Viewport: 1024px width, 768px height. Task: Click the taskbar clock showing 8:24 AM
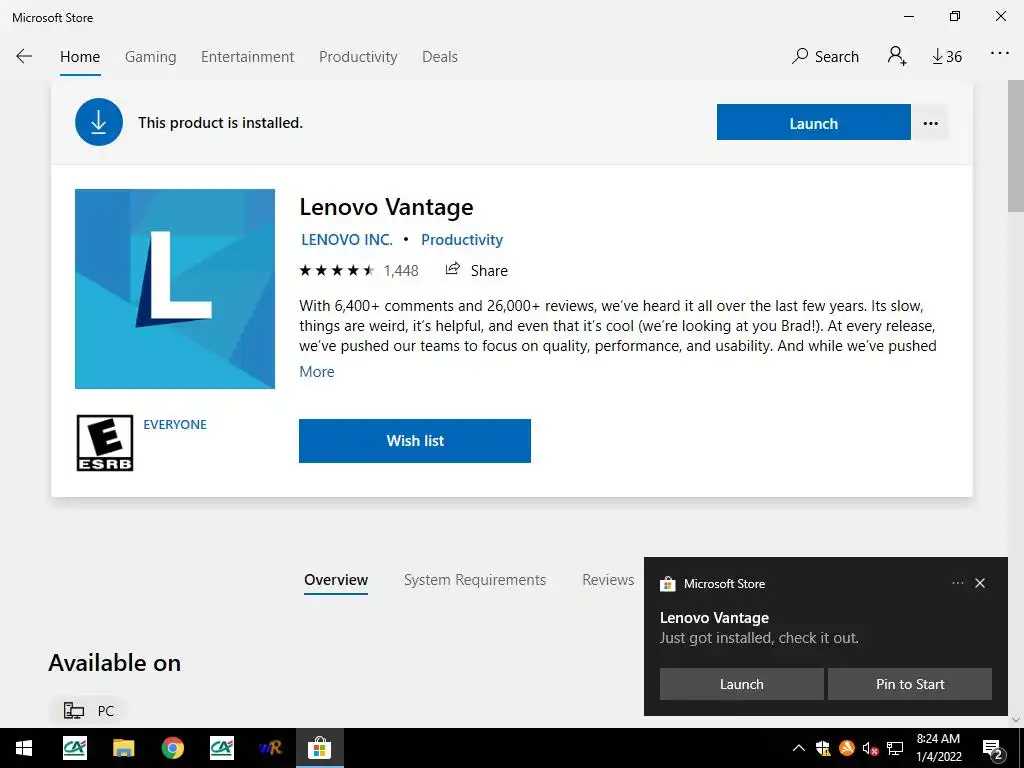[938, 748]
